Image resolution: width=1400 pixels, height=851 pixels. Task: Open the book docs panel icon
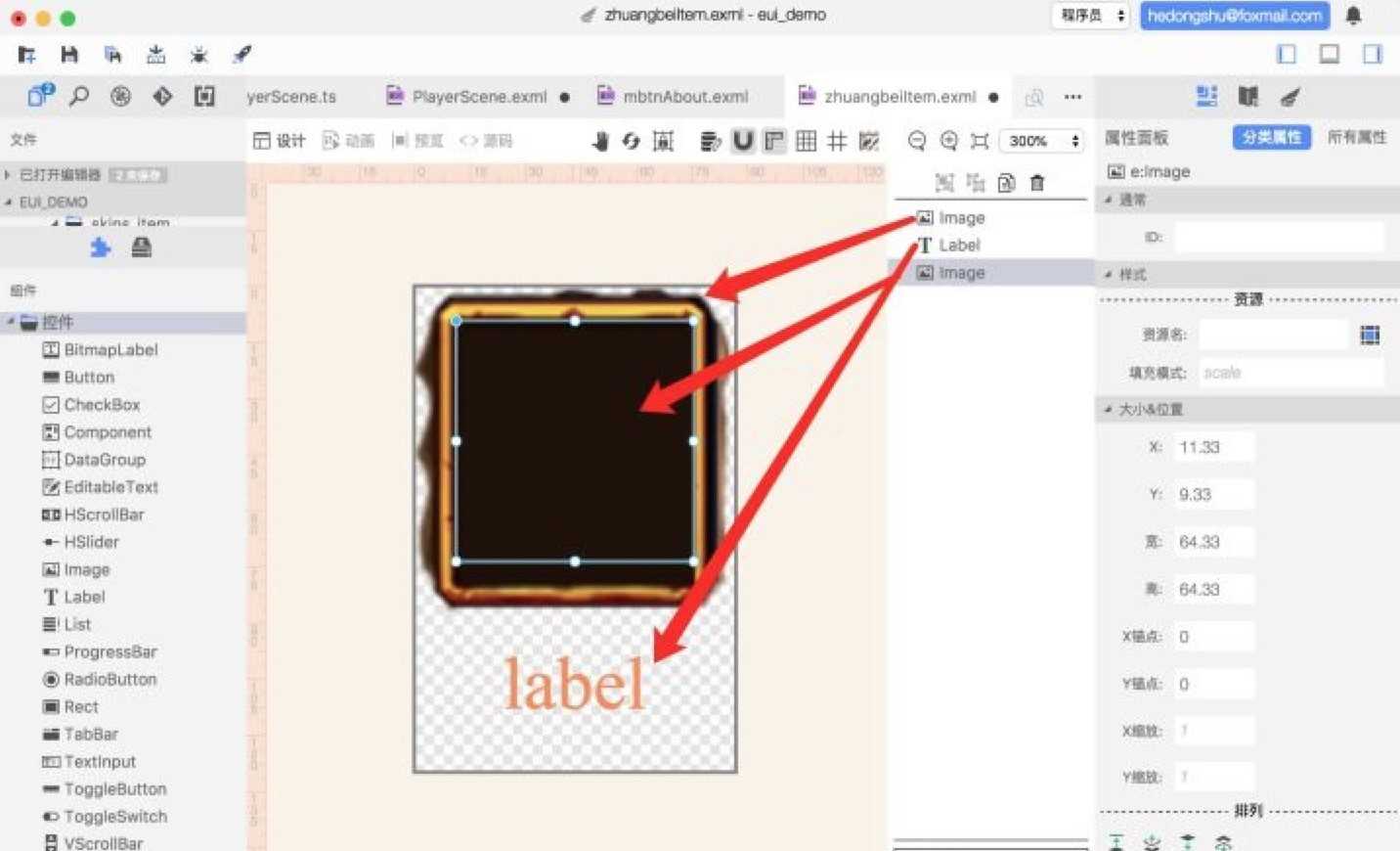point(1248,96)
